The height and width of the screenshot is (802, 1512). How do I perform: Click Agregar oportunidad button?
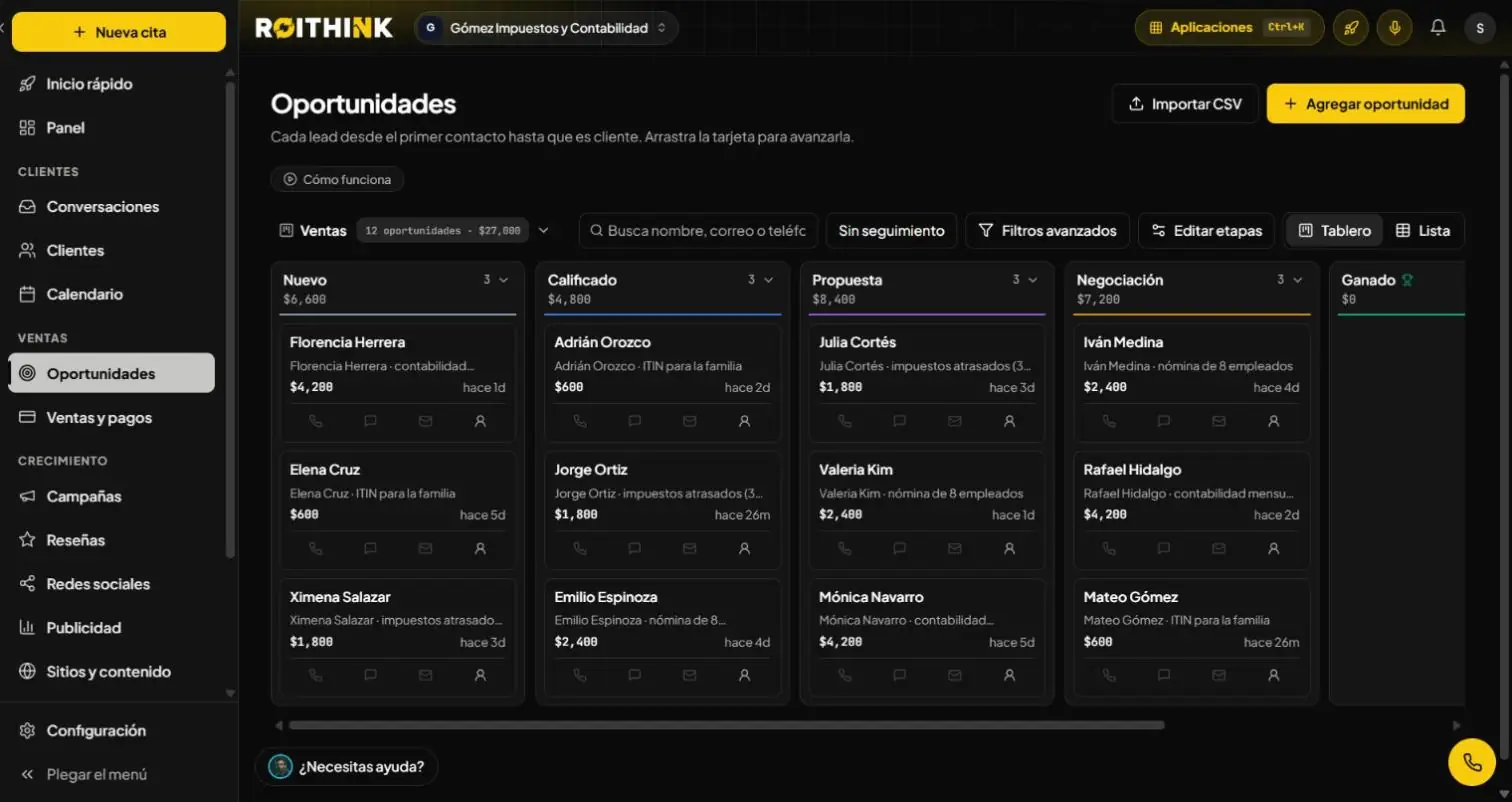(x=1366, y=104)
